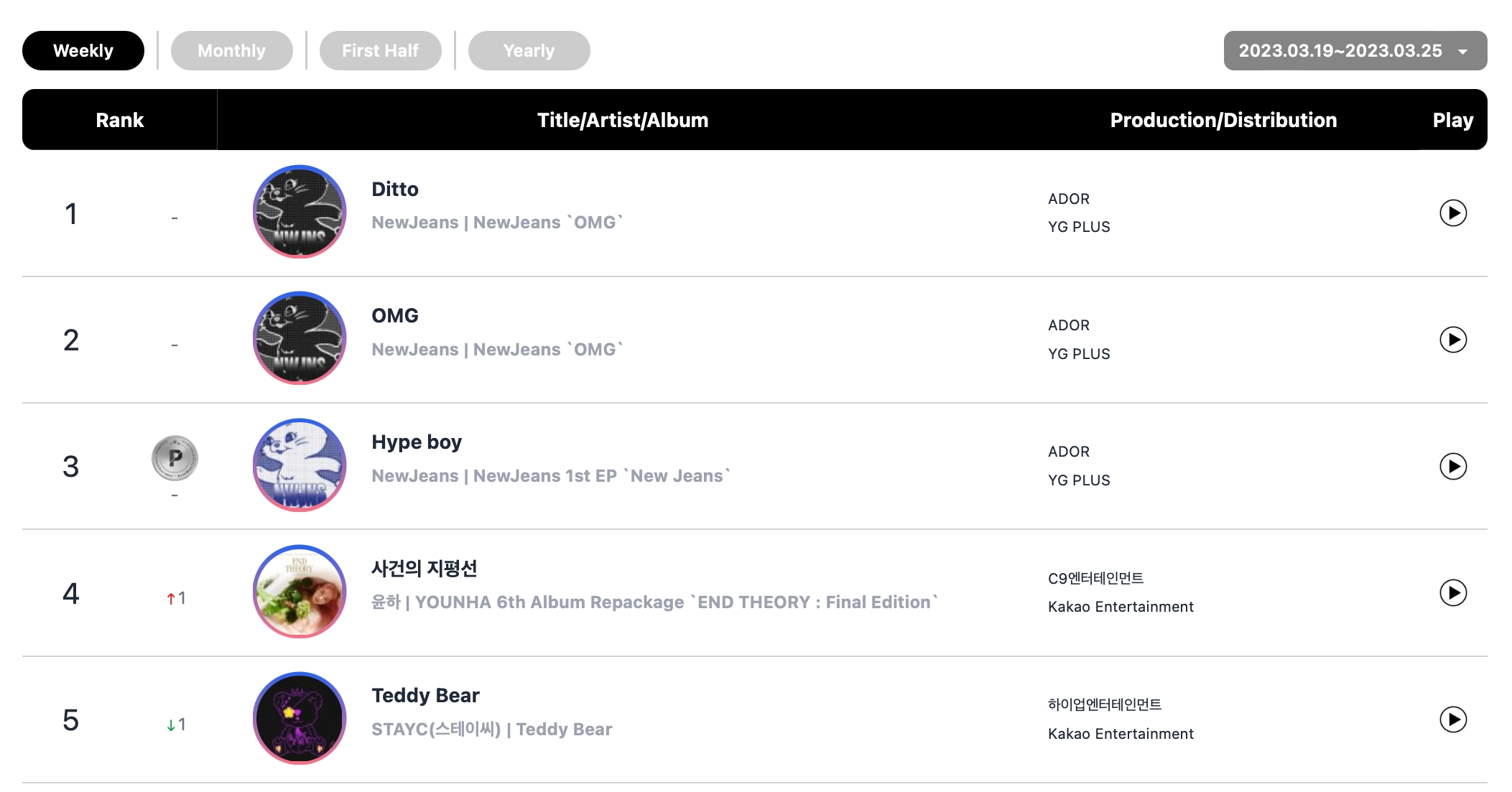This screenshot has width=1512, height=792.
Task: Play the Hype boy track
Action: click(x=1452, y=467)
